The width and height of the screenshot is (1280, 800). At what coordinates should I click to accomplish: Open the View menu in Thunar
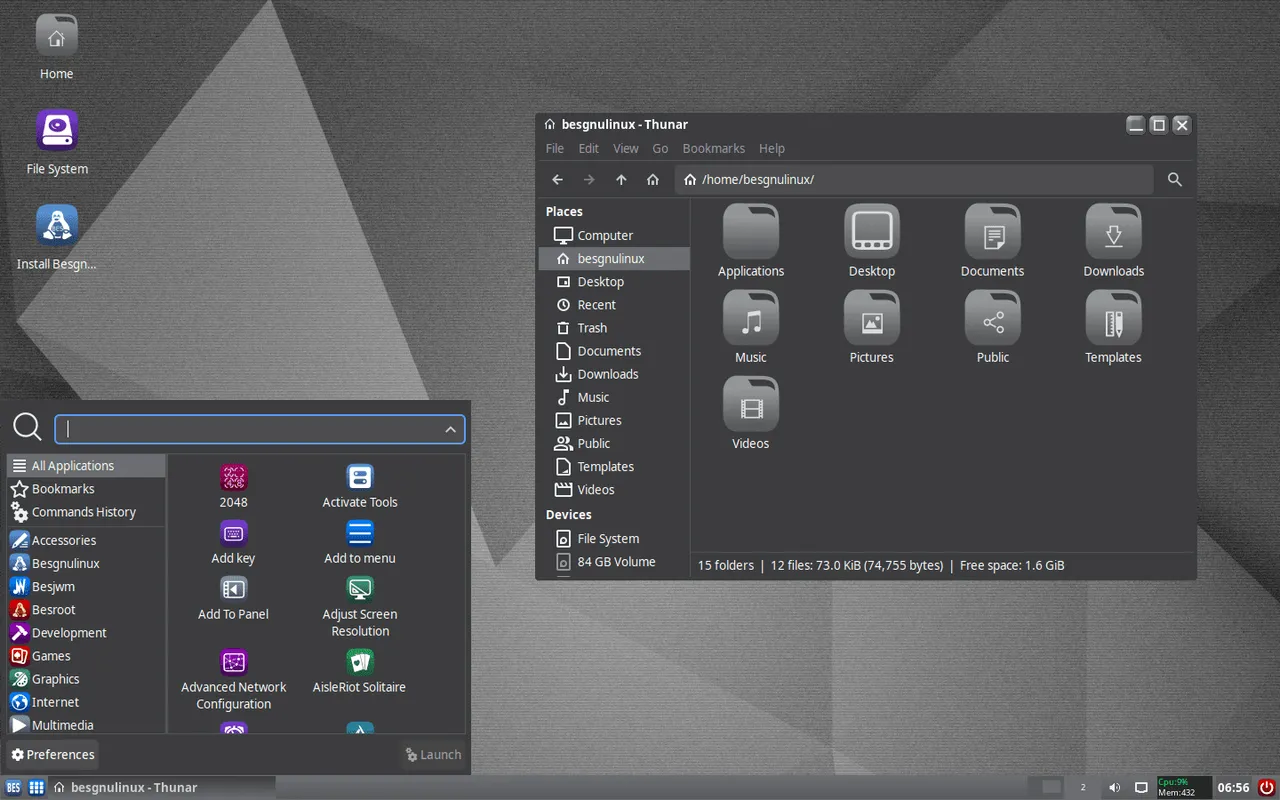pos(625,148)
